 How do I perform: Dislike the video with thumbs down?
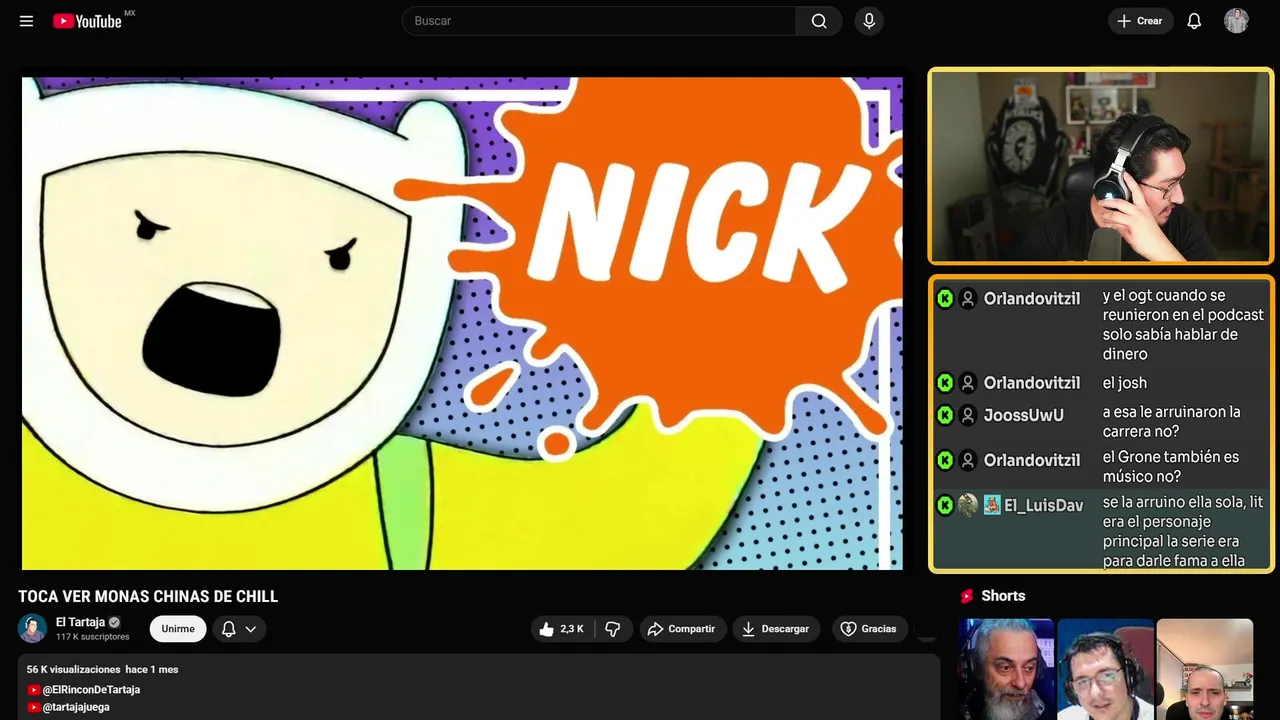pos(613,629)
